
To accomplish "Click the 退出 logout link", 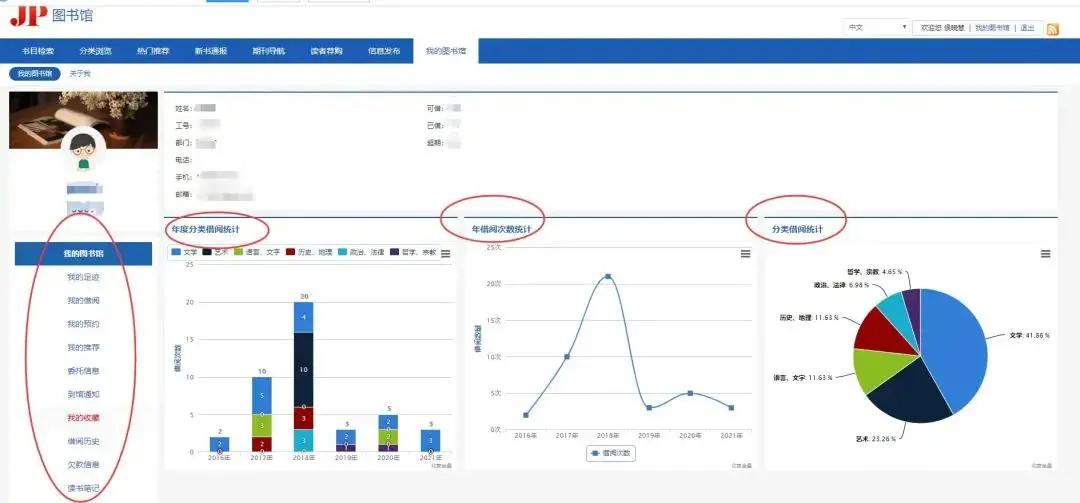I will click(1027, 28).
